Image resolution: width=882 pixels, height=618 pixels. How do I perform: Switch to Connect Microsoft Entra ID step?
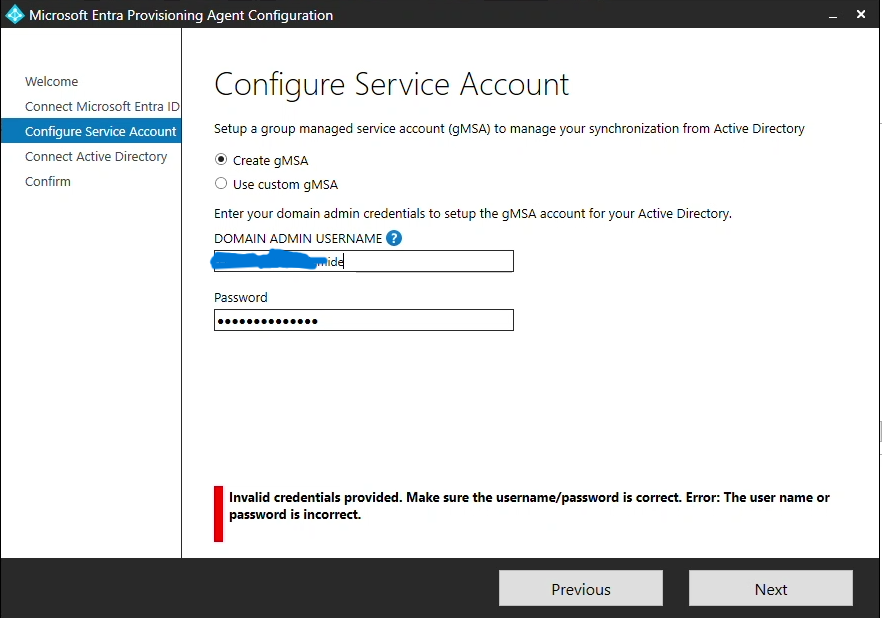tap(102, 106)
